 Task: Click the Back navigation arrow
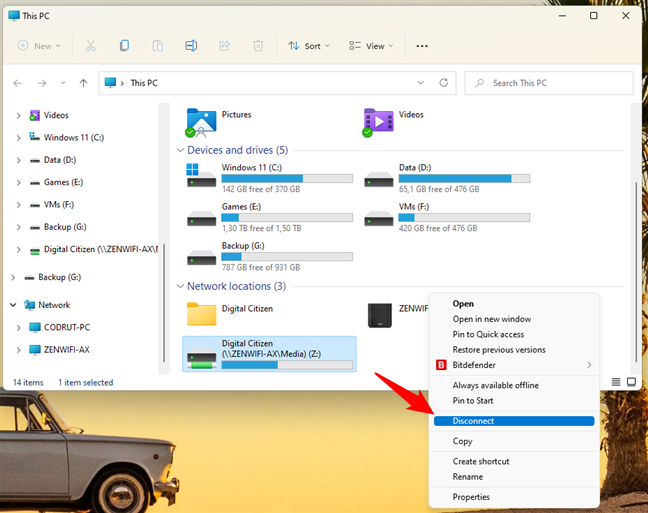(17, 83)
